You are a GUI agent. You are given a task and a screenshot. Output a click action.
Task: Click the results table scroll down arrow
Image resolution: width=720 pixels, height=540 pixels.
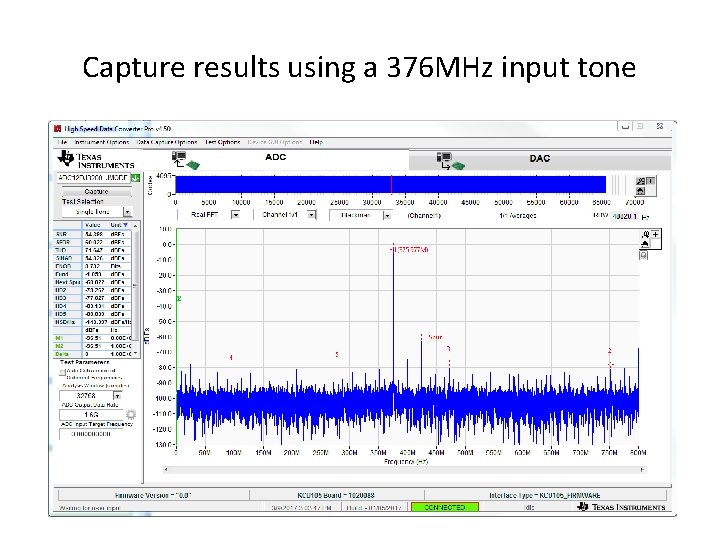pos(135,353)
